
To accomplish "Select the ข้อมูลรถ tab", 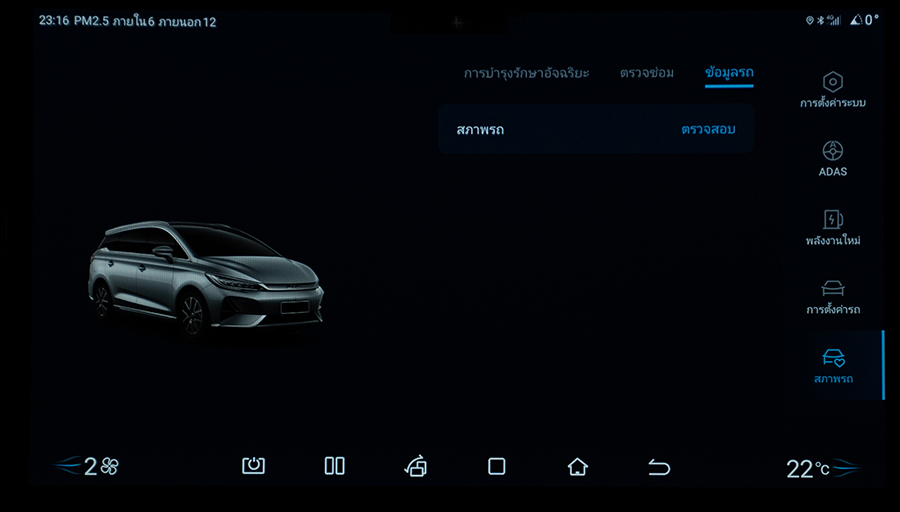I will pos(729,73).
